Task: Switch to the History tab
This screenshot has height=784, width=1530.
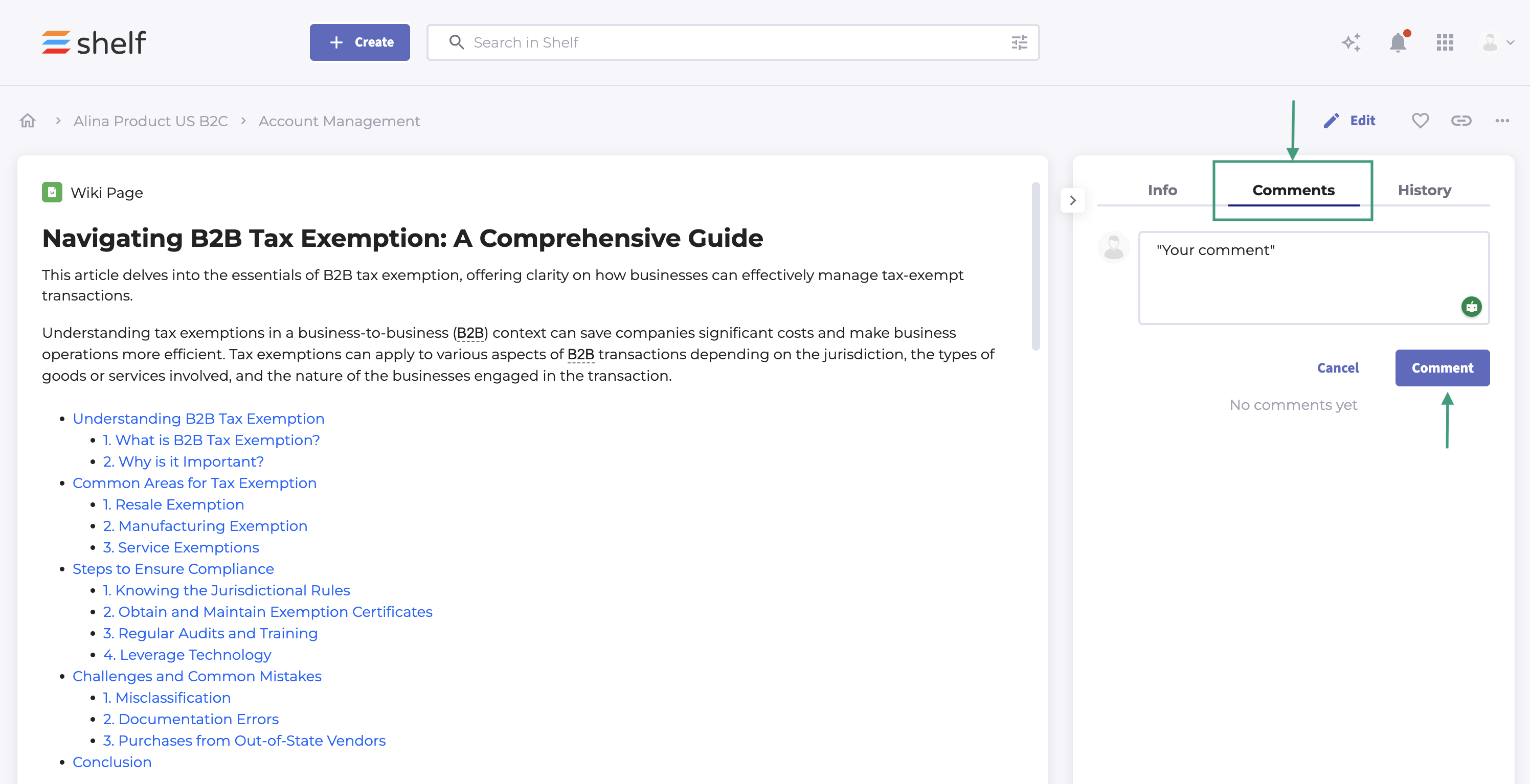Action: (1424, 190)
